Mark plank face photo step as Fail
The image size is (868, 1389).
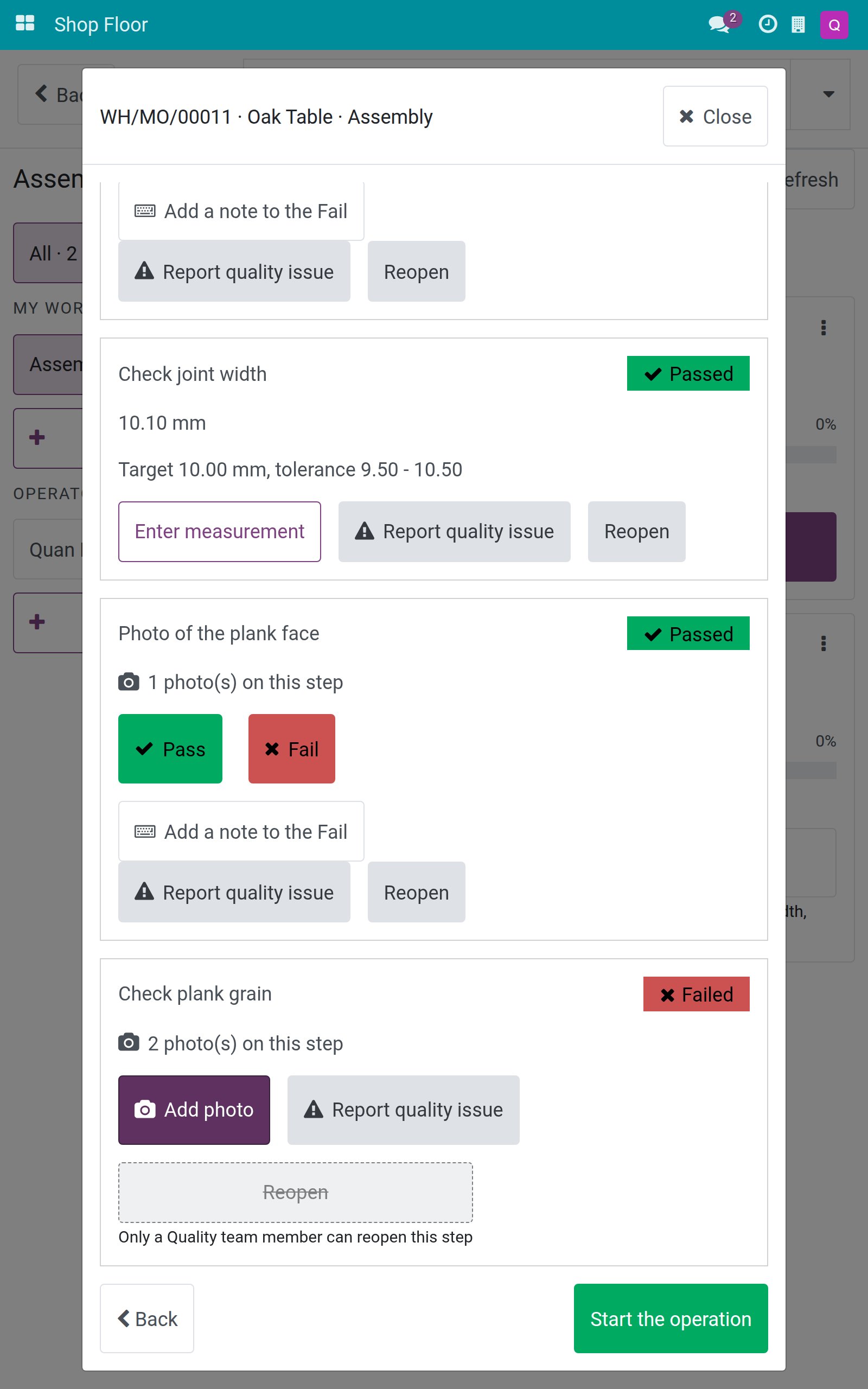[x=292, y=748]
